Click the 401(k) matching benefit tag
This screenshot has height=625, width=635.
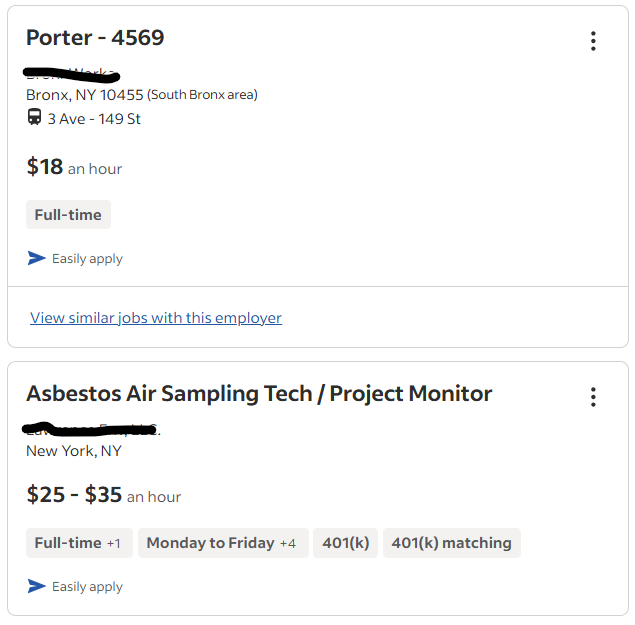click(x=452, y=543)
